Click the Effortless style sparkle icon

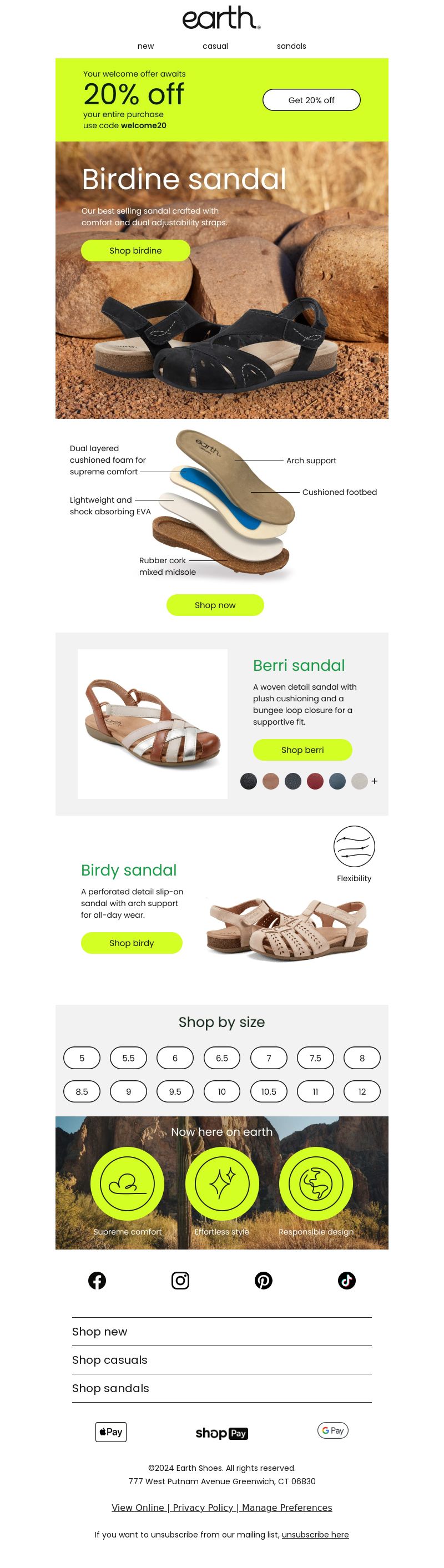221,1183
